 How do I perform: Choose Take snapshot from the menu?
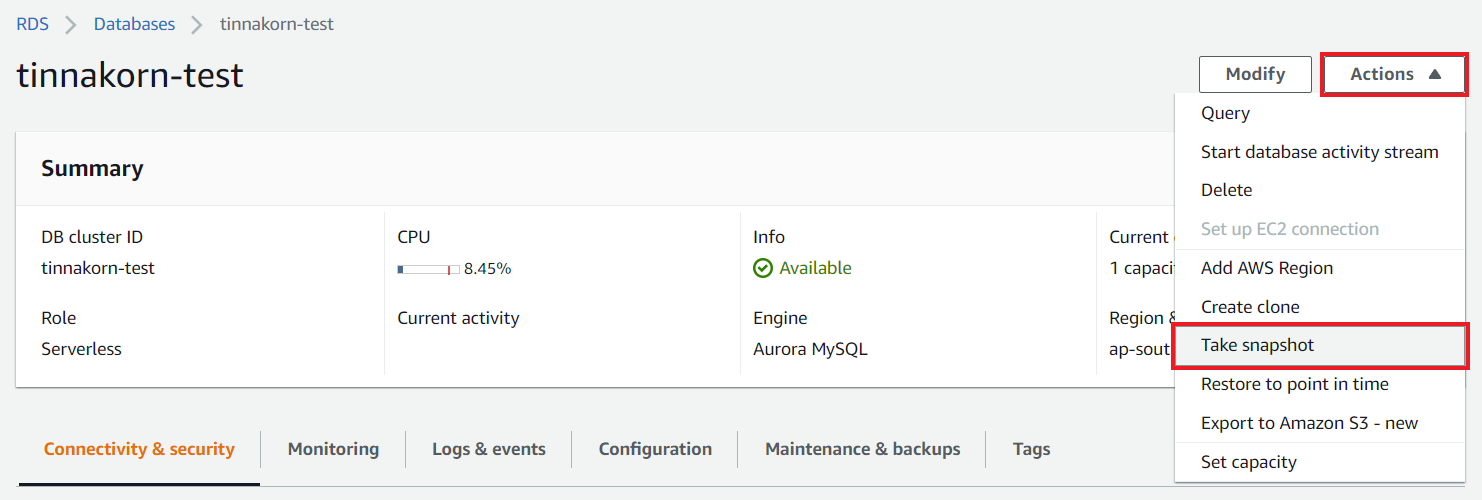pyautogui.click(x=1320, y=345)
